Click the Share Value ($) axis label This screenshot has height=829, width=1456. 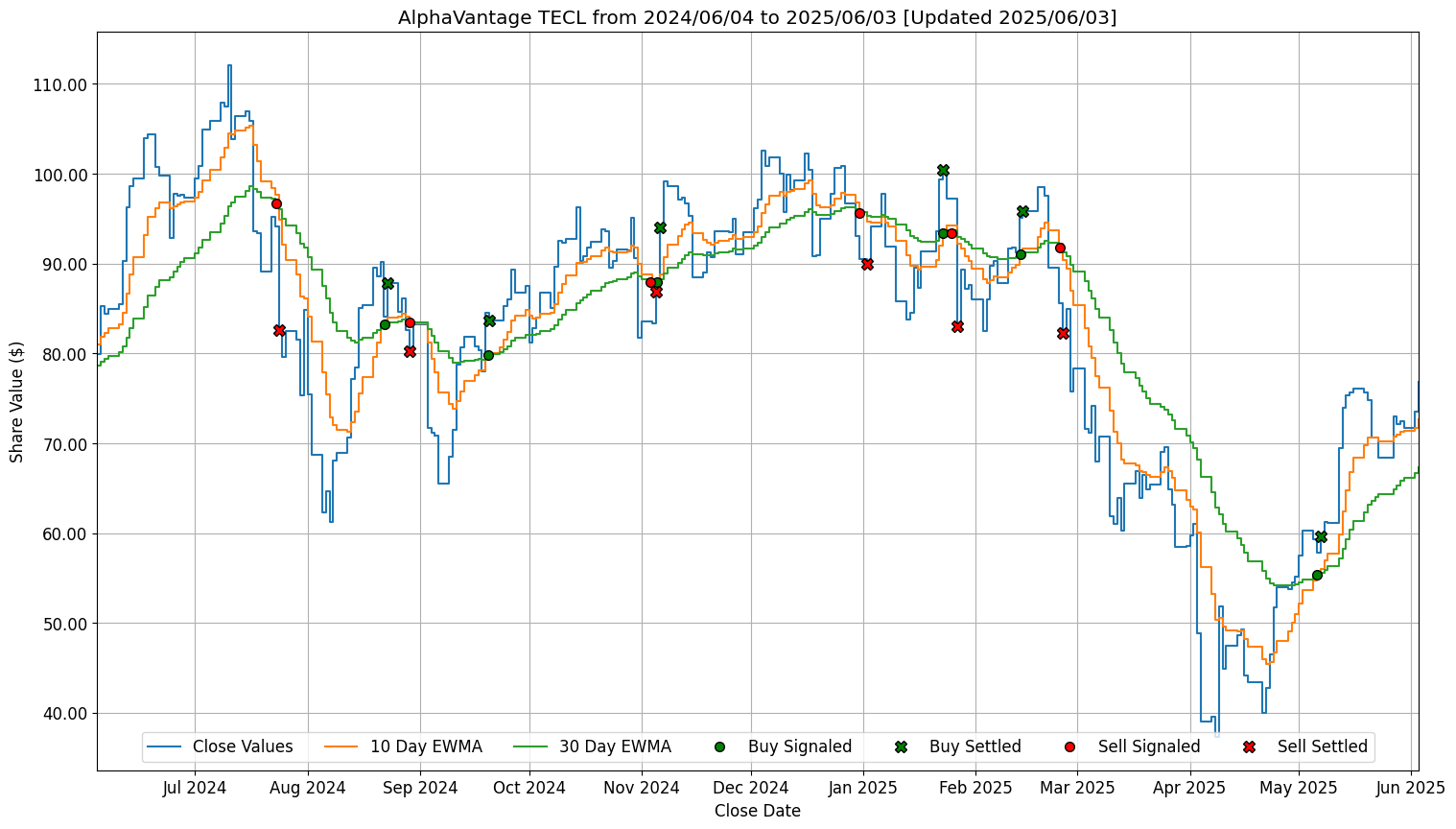click(x=16, y=401)
